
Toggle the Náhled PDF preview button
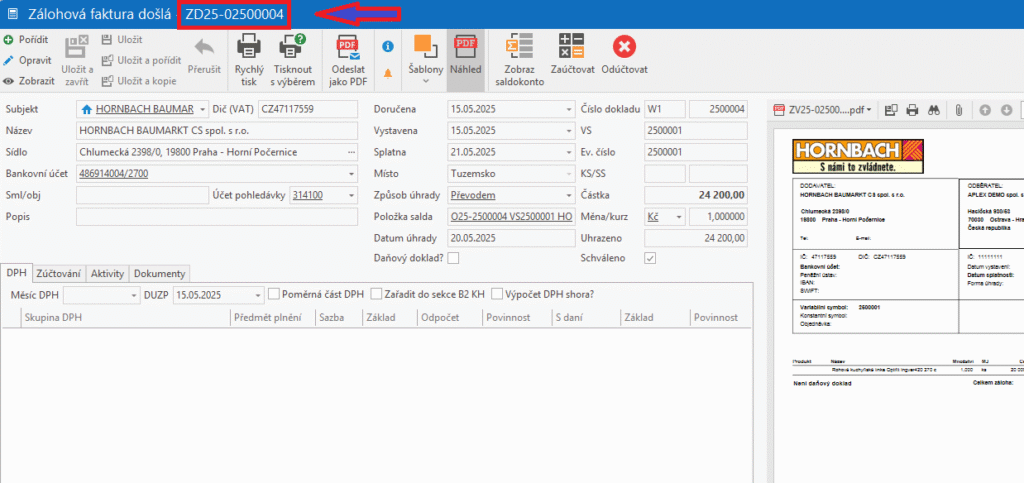click(x=465, y=58)
